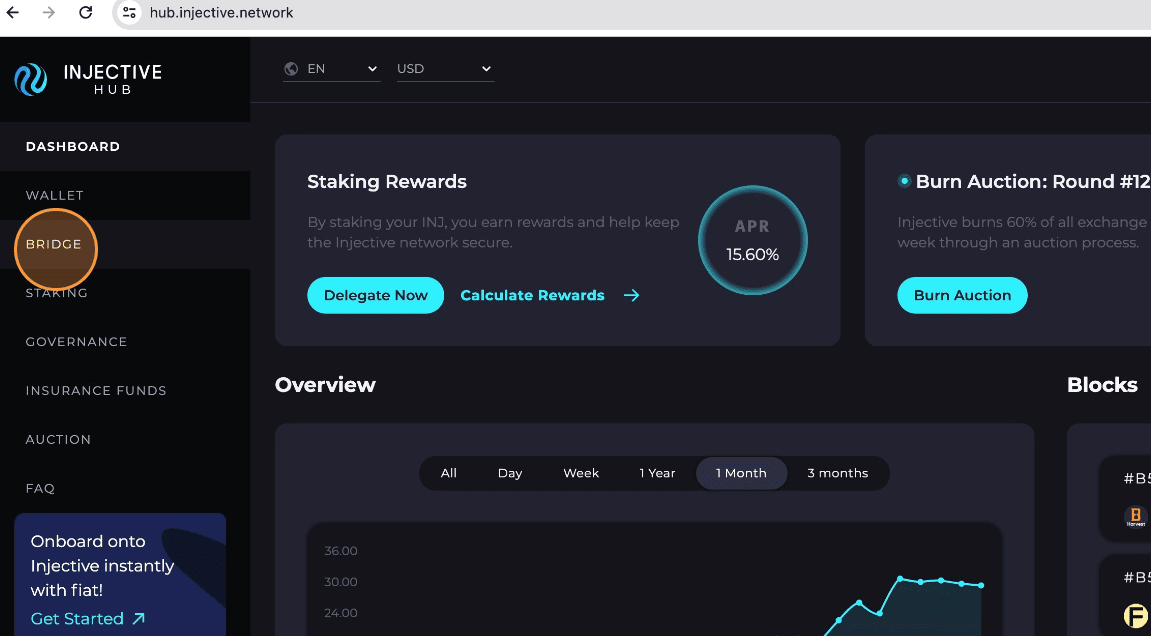Click the APR 15.60% circle

coord(752,240)
